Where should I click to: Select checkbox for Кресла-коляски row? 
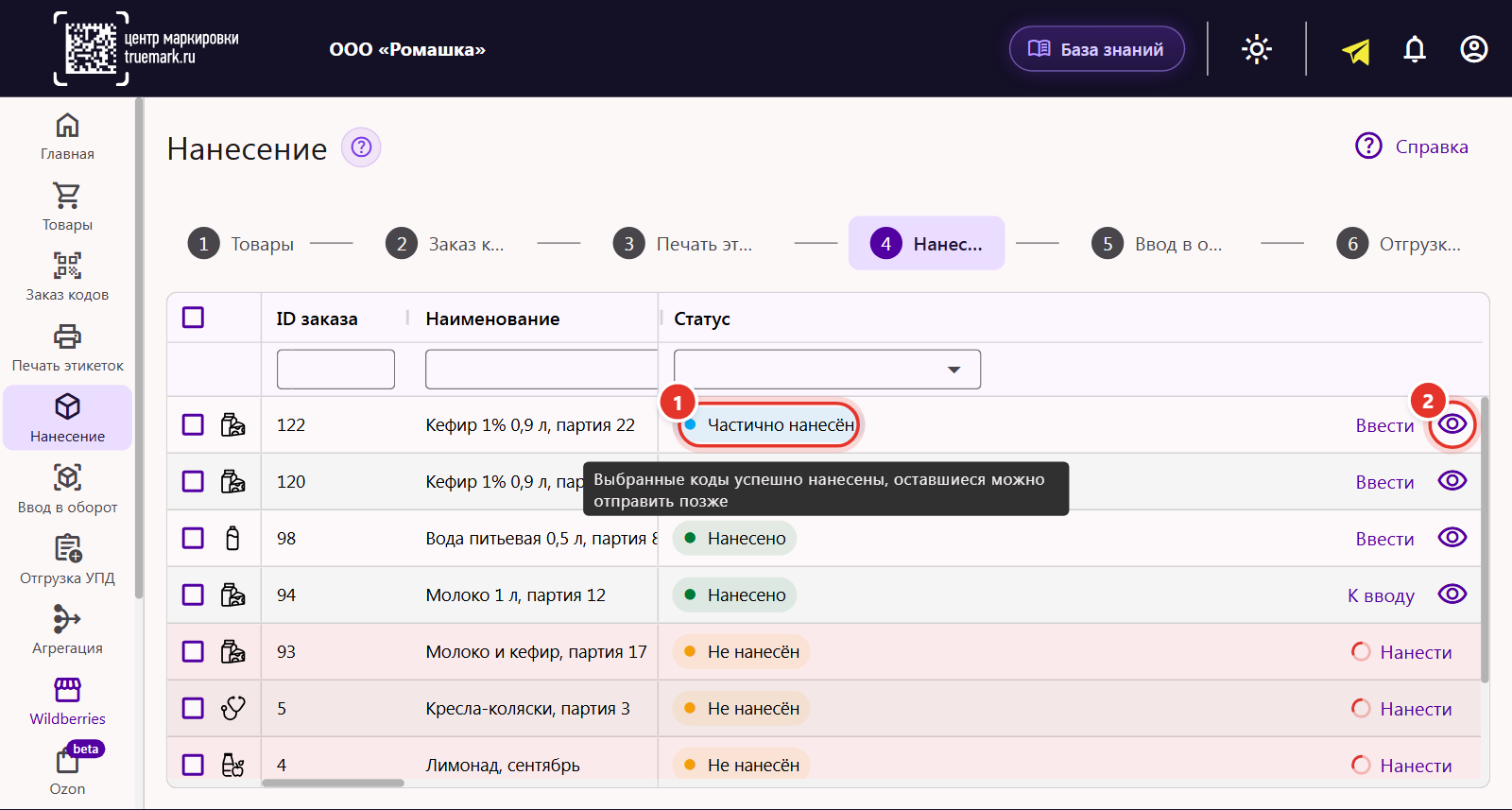193,708
